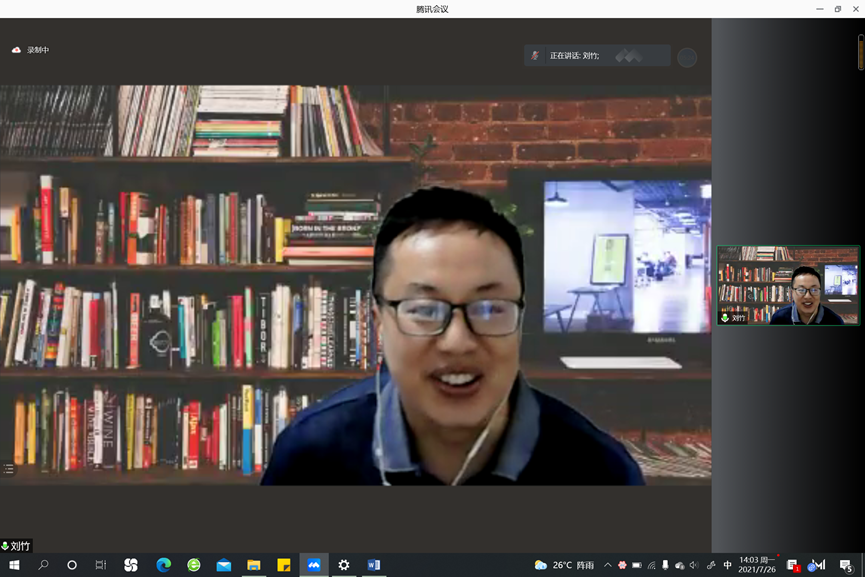Click the 刘竹 name label at bottom-left

(x=17, y=546)
